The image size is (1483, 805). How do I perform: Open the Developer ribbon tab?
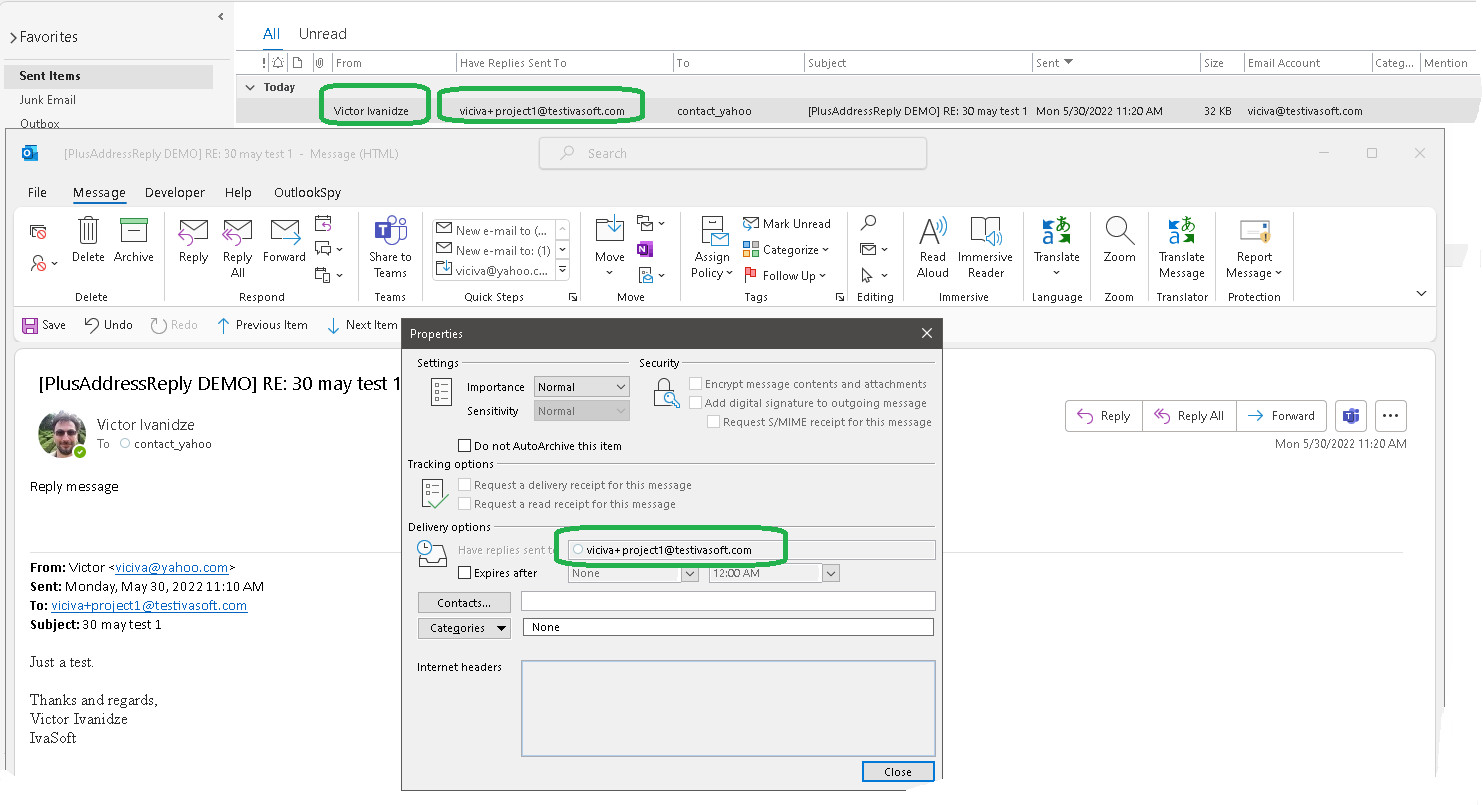pyautogui.click(x=175, y=193)
